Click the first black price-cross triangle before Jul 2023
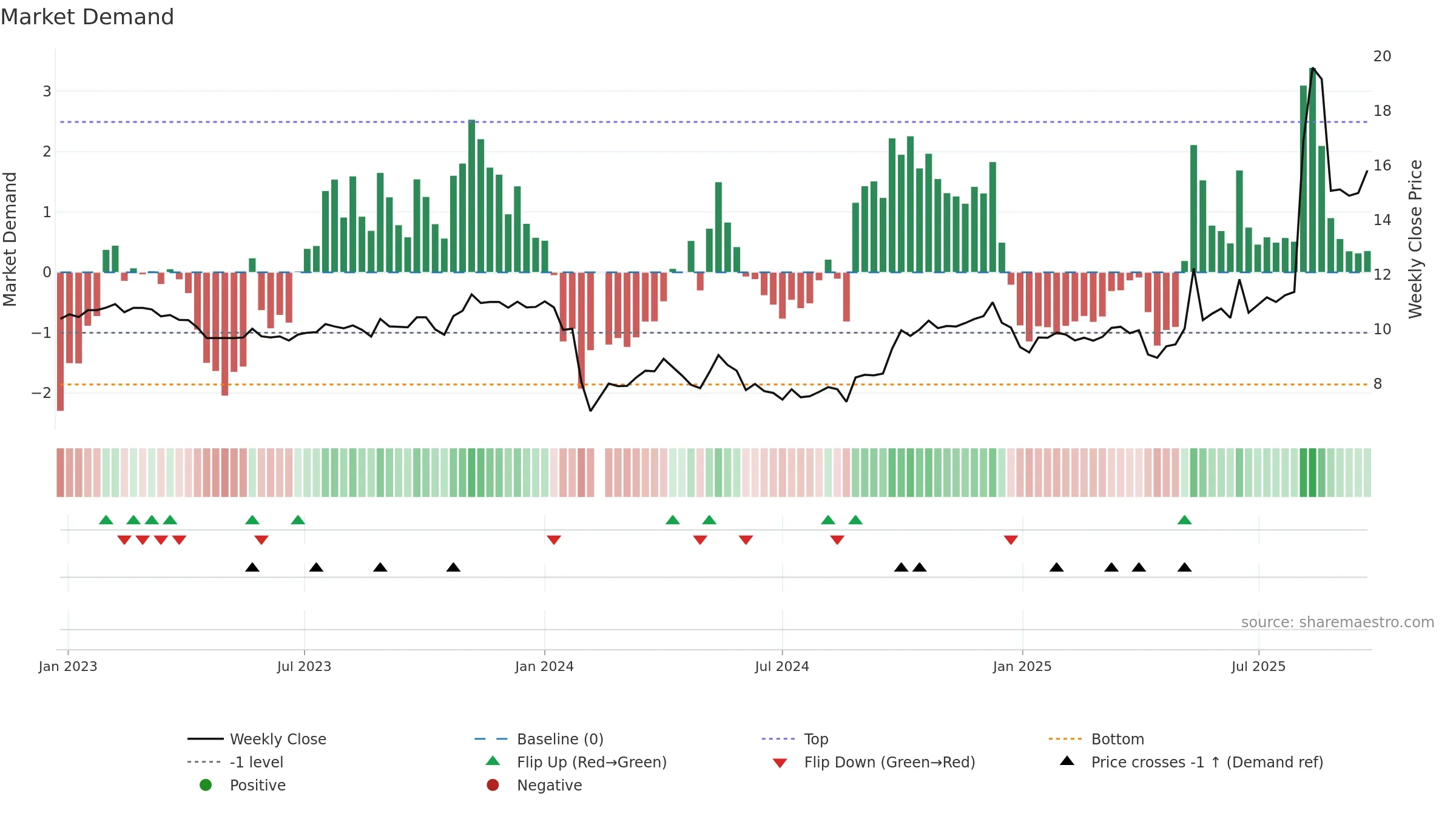 (252, 567)
